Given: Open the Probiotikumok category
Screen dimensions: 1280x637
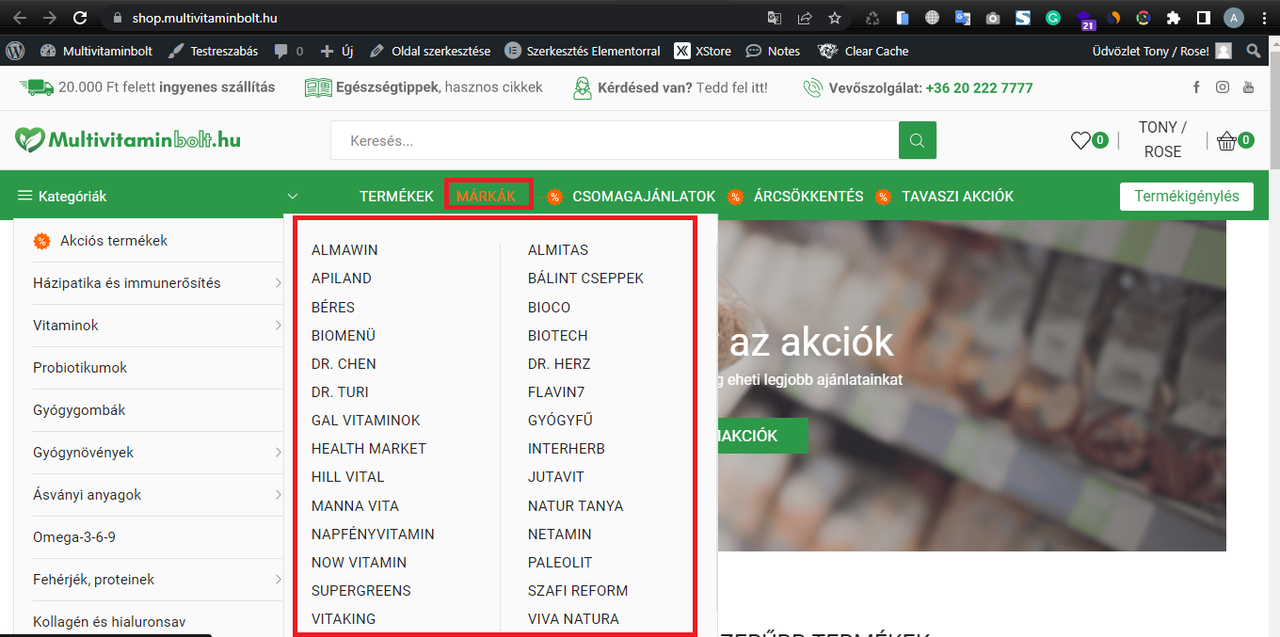Looking at the screenshot, I should pos(80,368).
